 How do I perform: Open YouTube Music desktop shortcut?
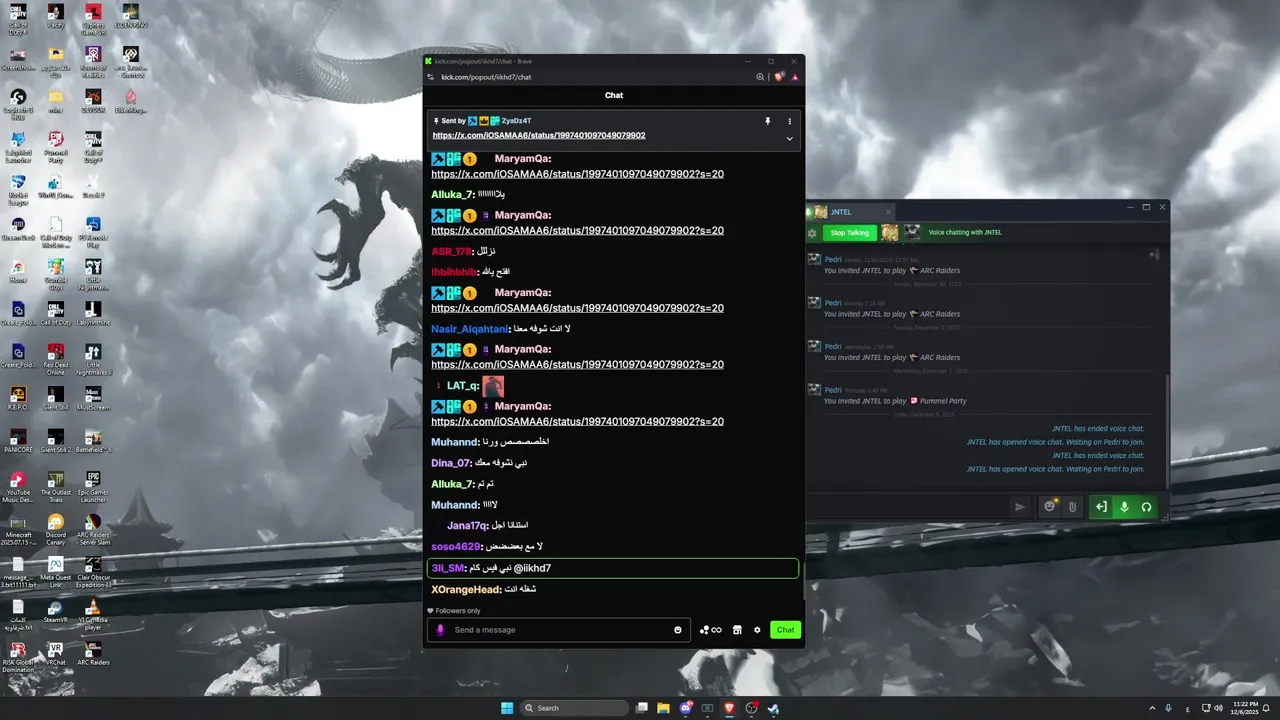[x=18, y=487]
